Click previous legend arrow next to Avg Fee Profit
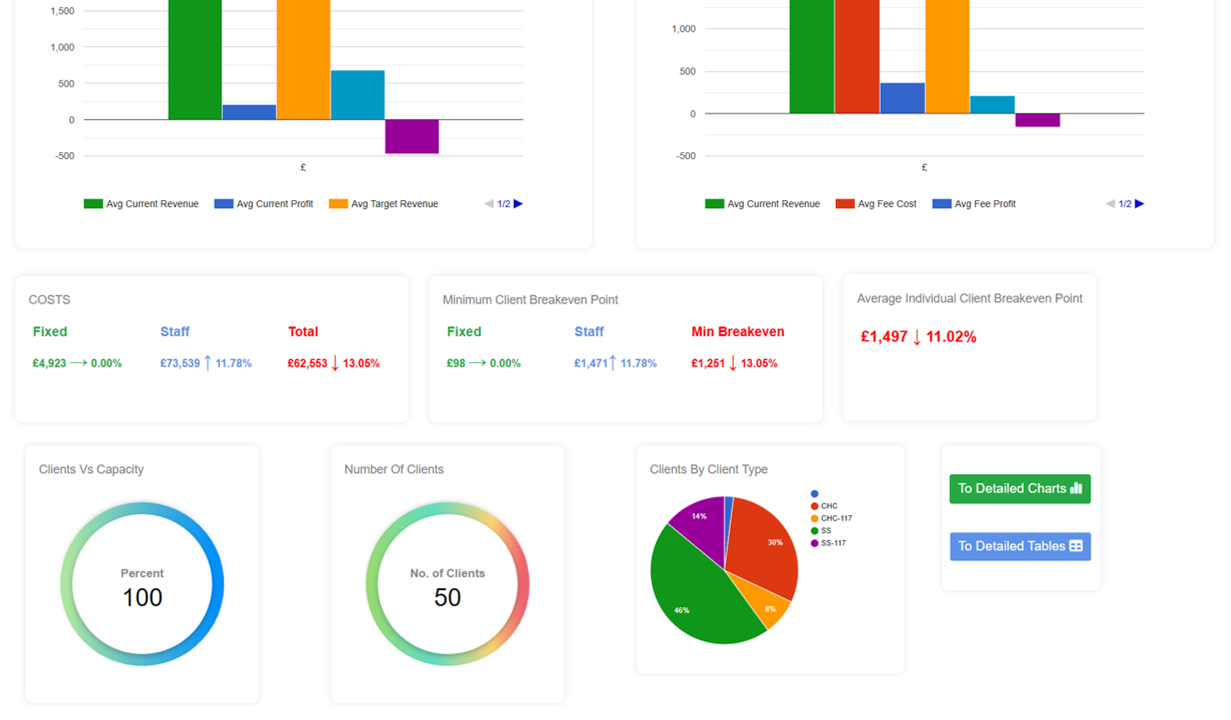This screenshot has height=720, width=1231. coord(1110,204)
